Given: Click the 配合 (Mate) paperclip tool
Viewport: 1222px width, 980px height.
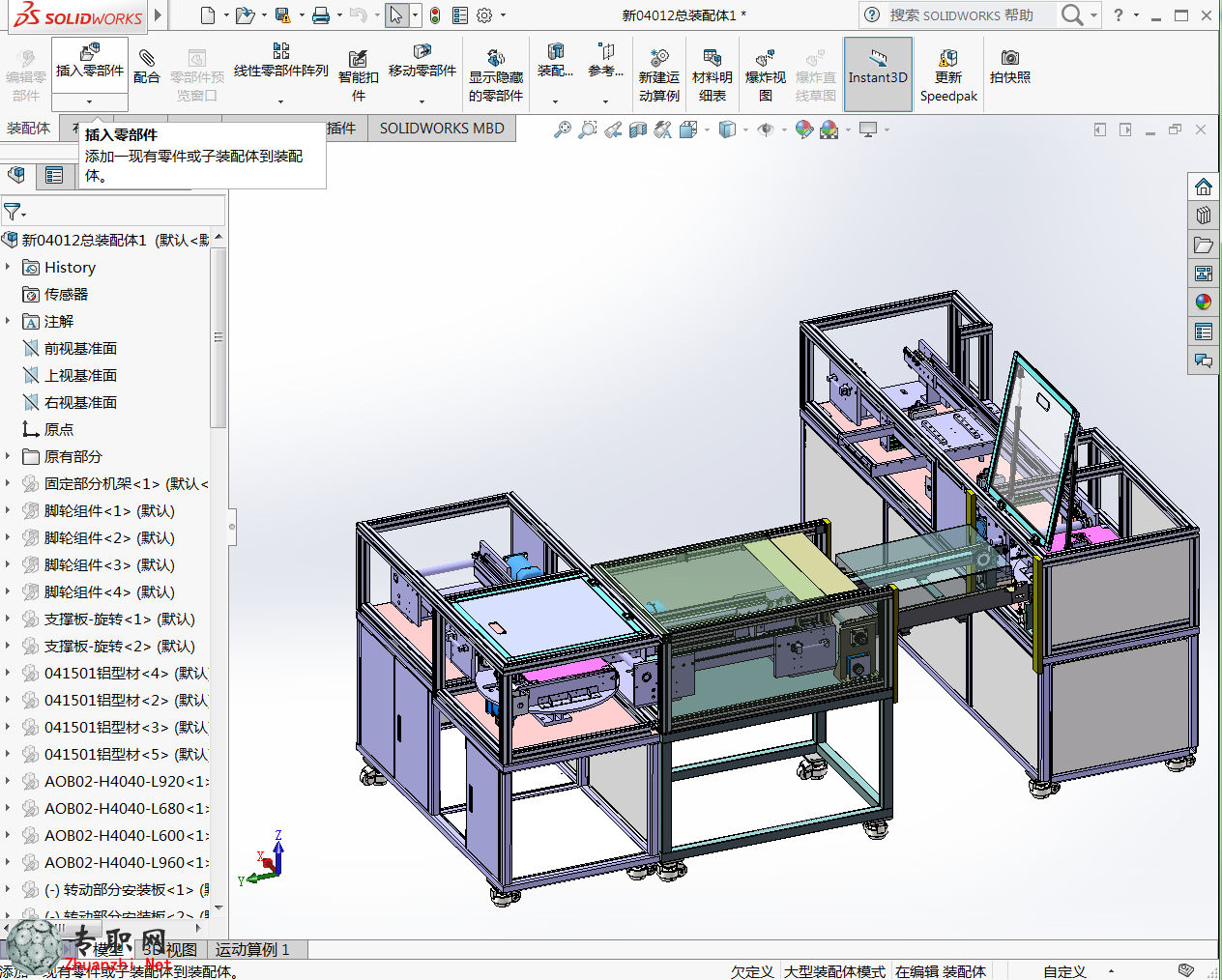Looking at the screenshot, I should pyautogui.click(x=147, y=67).
